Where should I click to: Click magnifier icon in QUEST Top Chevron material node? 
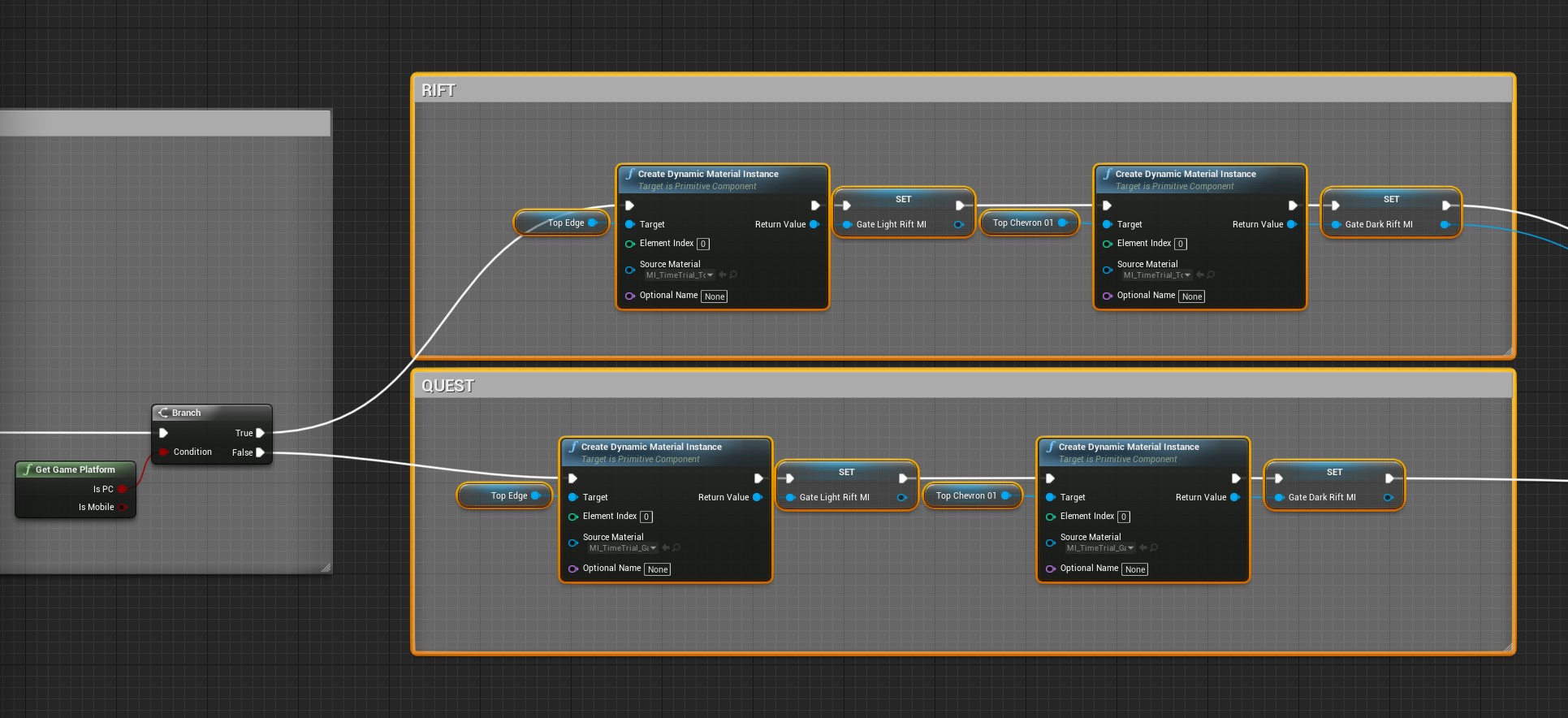click(1154, 548)
